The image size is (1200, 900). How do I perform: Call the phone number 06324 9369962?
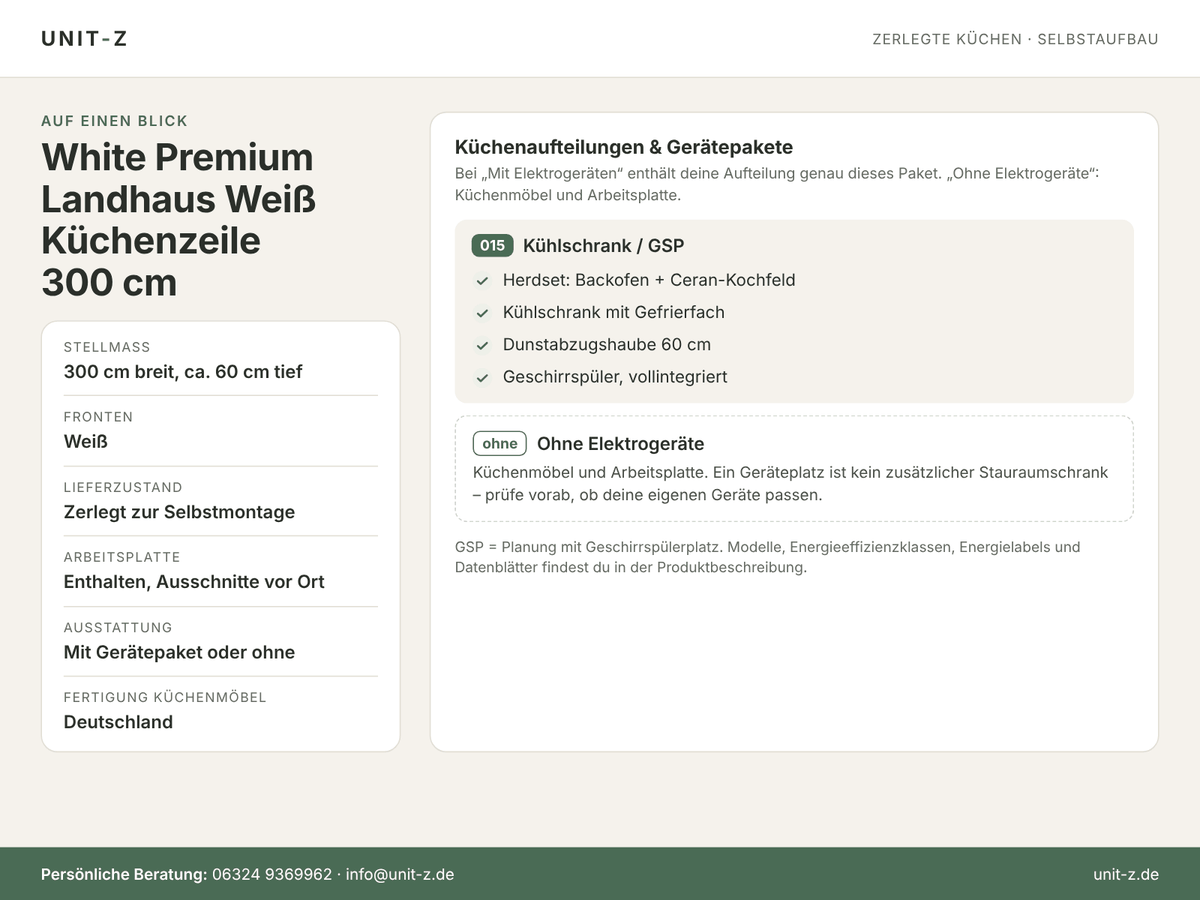272,875
